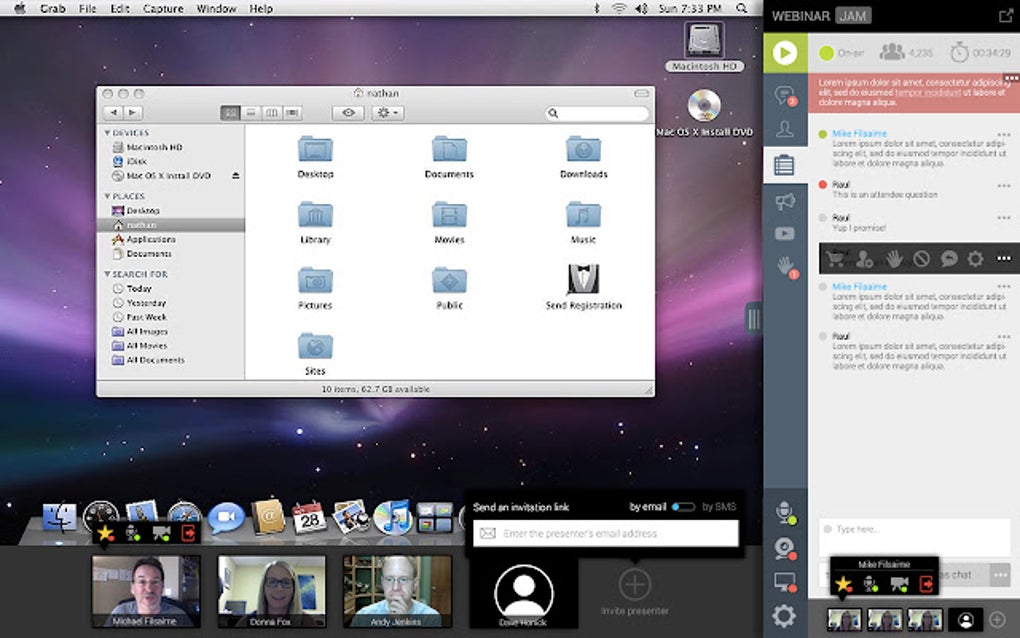Click the green play button in WebinarJam sidebar
The height and width of the screenshot is (638, 1020).
tap(785, 52)
